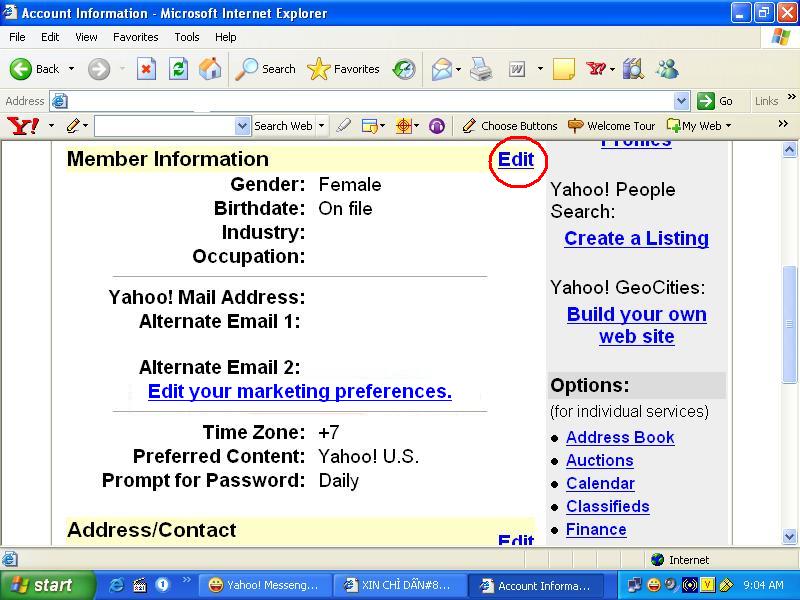Click the vertical scrollbar up arrow

789,149
